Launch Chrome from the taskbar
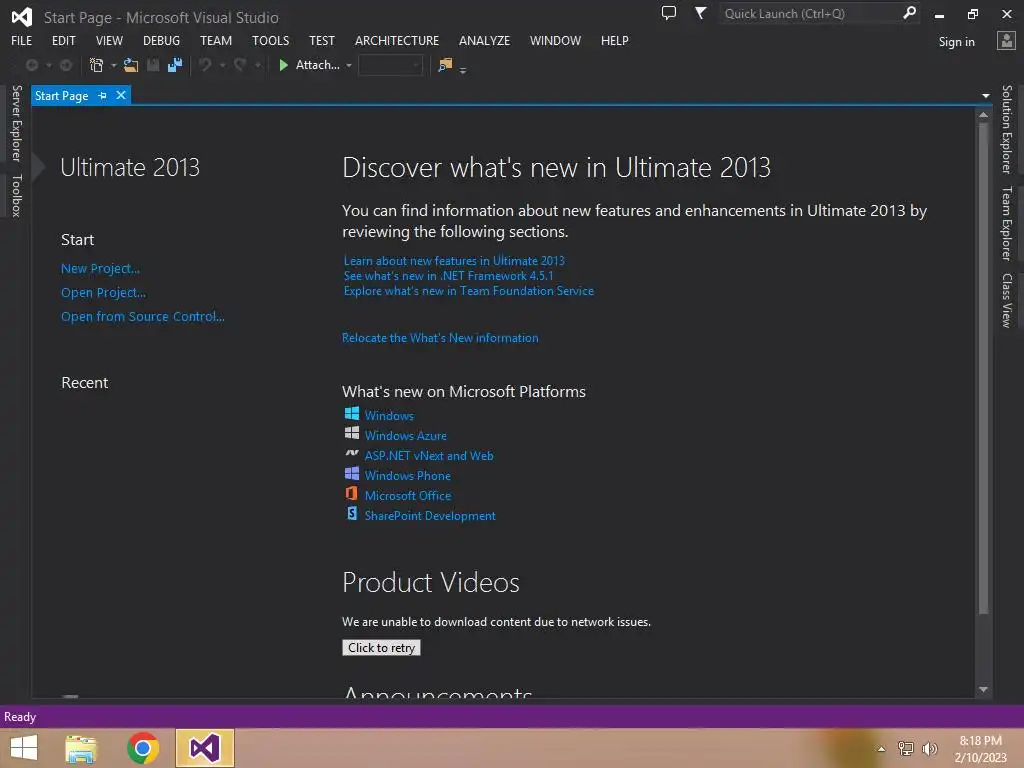This screenshot has height=768, width=1024. 143,748
